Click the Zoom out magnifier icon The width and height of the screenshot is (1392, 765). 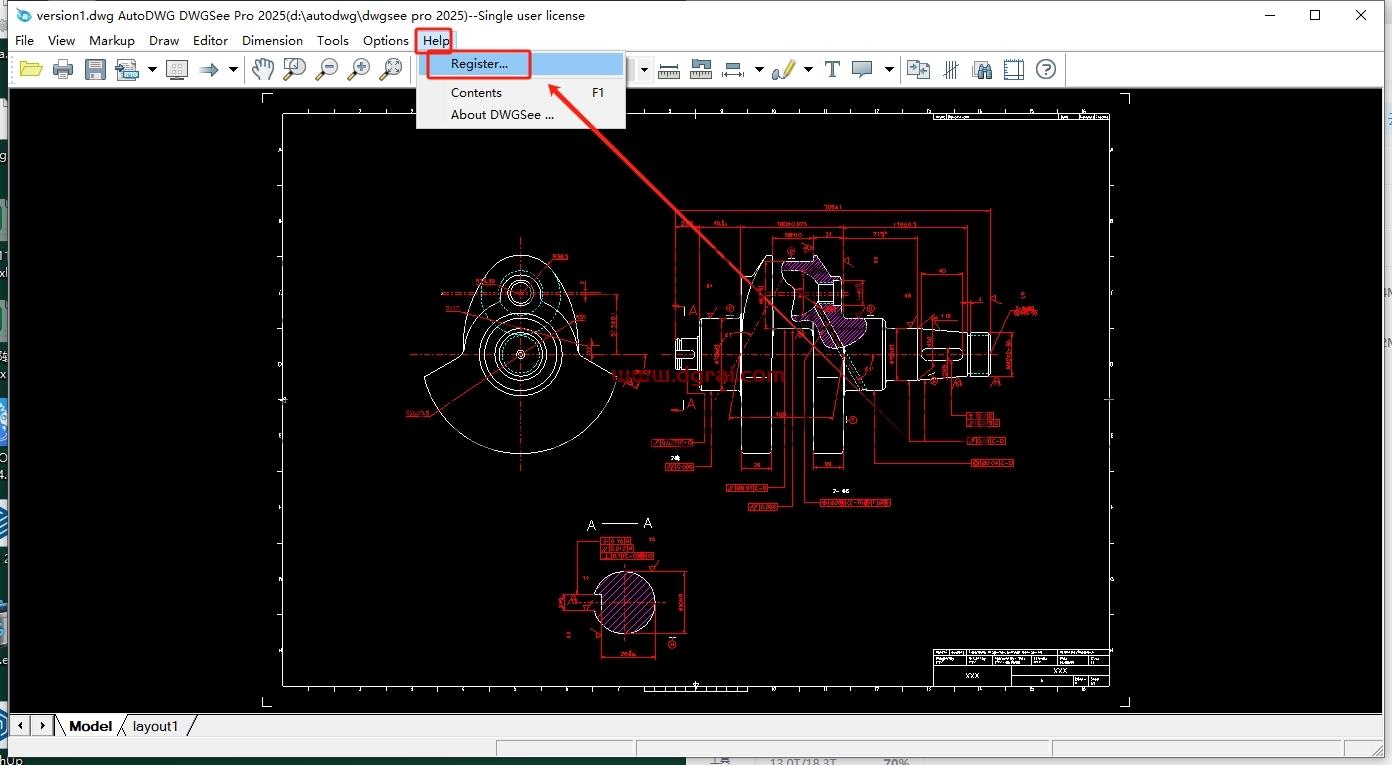click(327, 69)
